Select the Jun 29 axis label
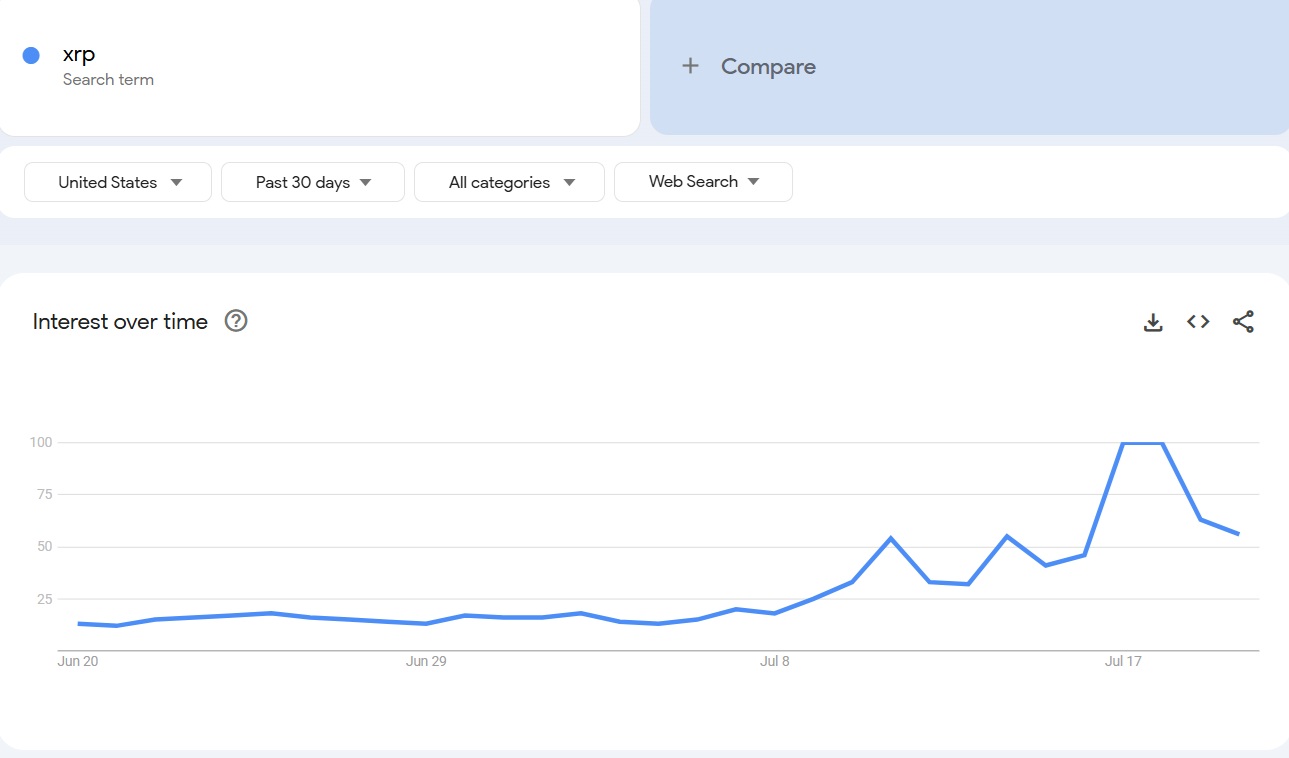The image size is (1289, 758). click(x=426, y=661)
